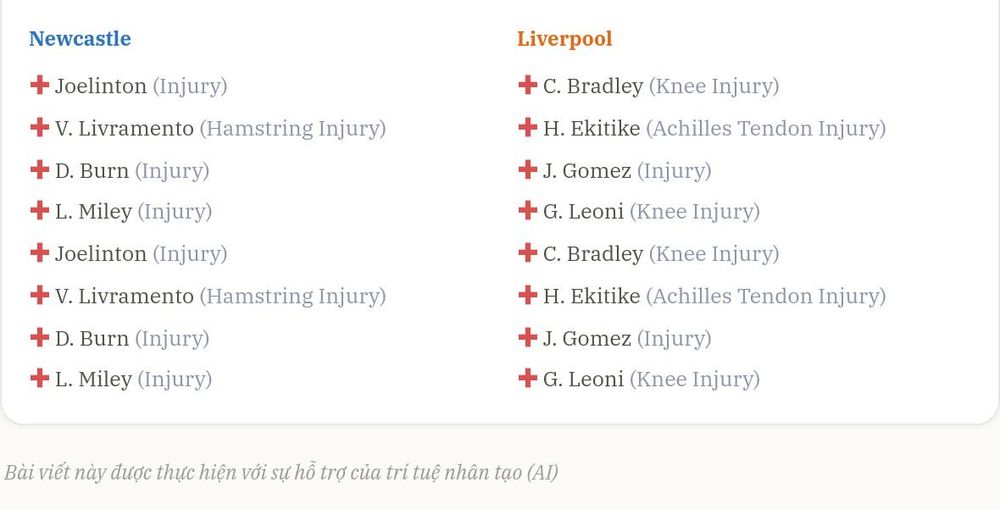
Task: Click red cross beside first G. Leoni entry
Action: [x=527, y=210]
